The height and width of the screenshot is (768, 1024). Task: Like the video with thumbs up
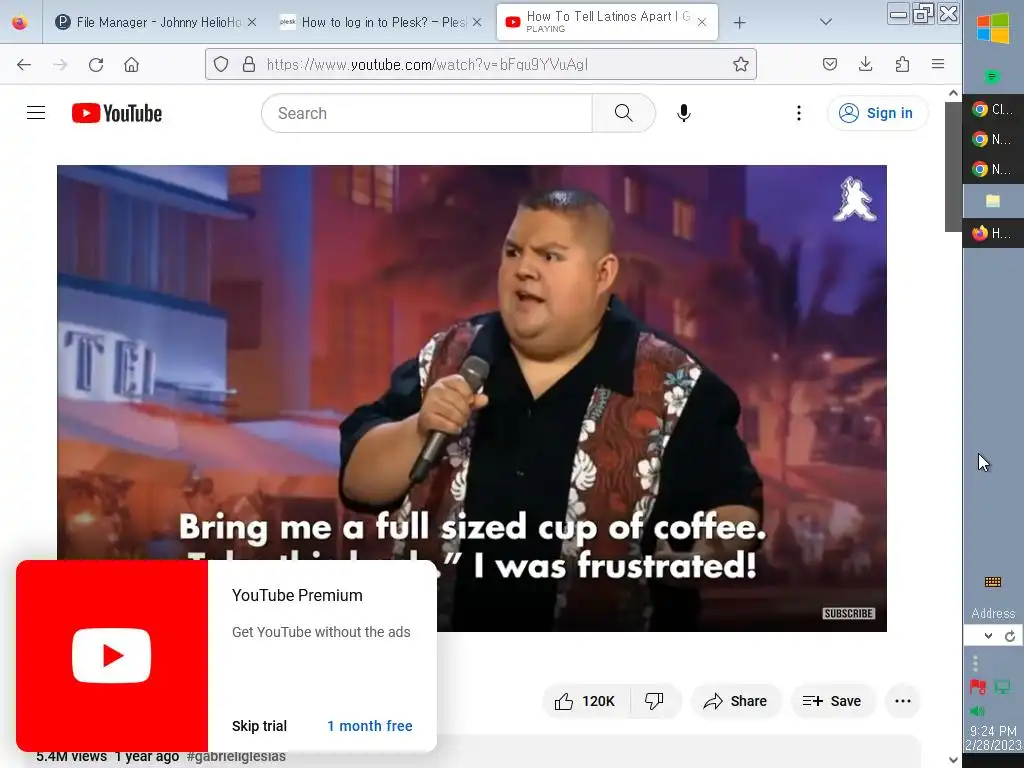click(584, 701)
